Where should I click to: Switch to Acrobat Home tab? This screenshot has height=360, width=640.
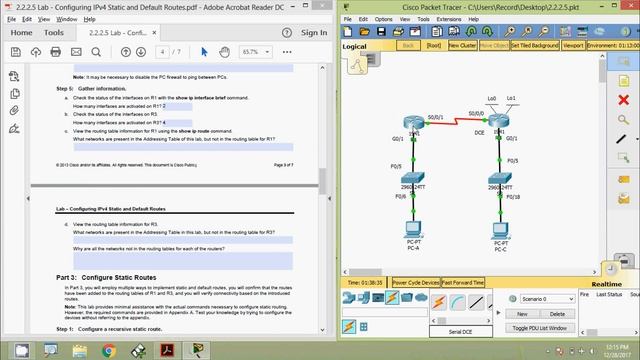pyautogui.click(x=21, y=33)
